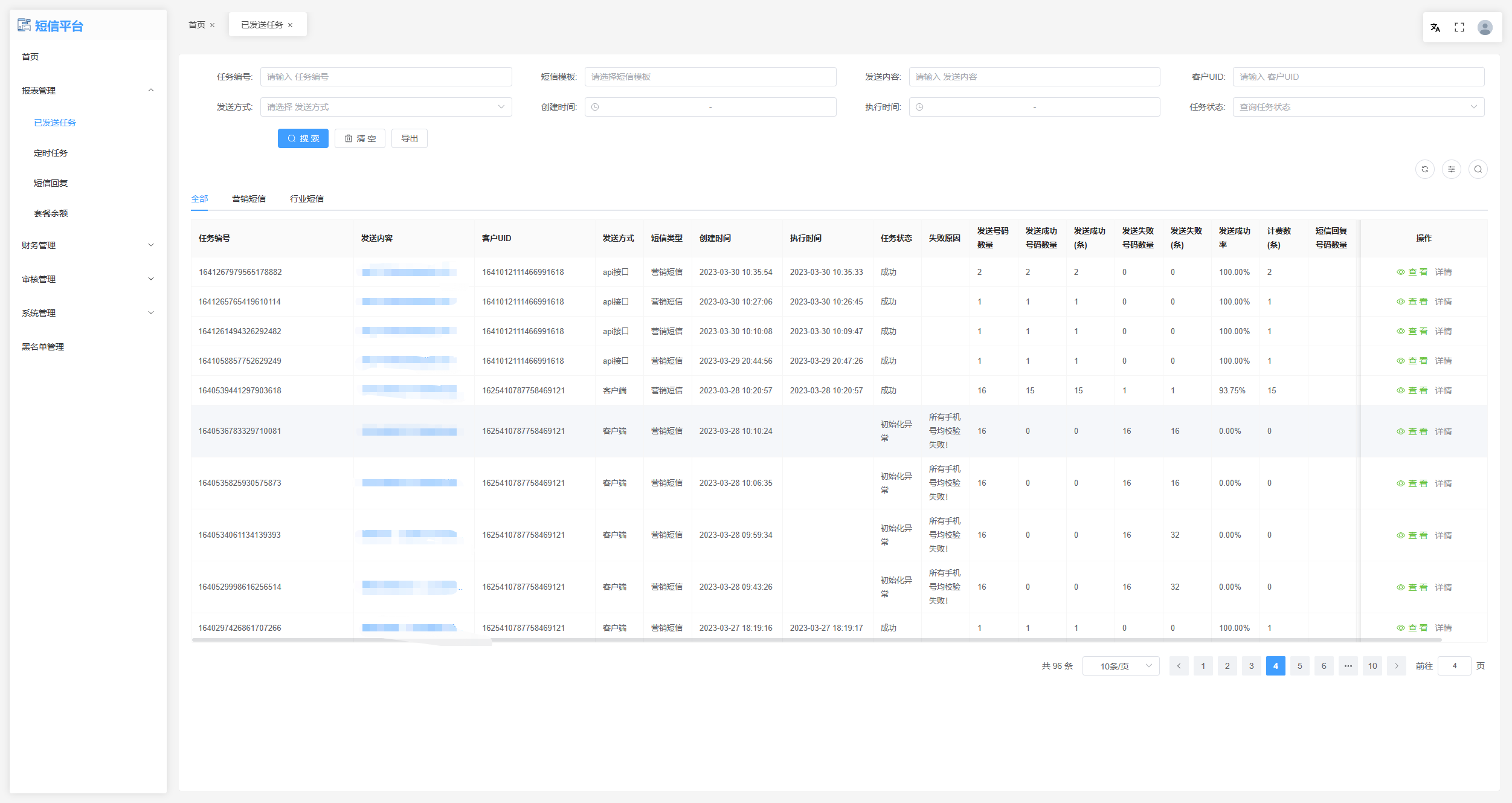Viewport: 1512px width, 803px height.
Task: Go to page 10
Action: click(x=1372, y=666)
